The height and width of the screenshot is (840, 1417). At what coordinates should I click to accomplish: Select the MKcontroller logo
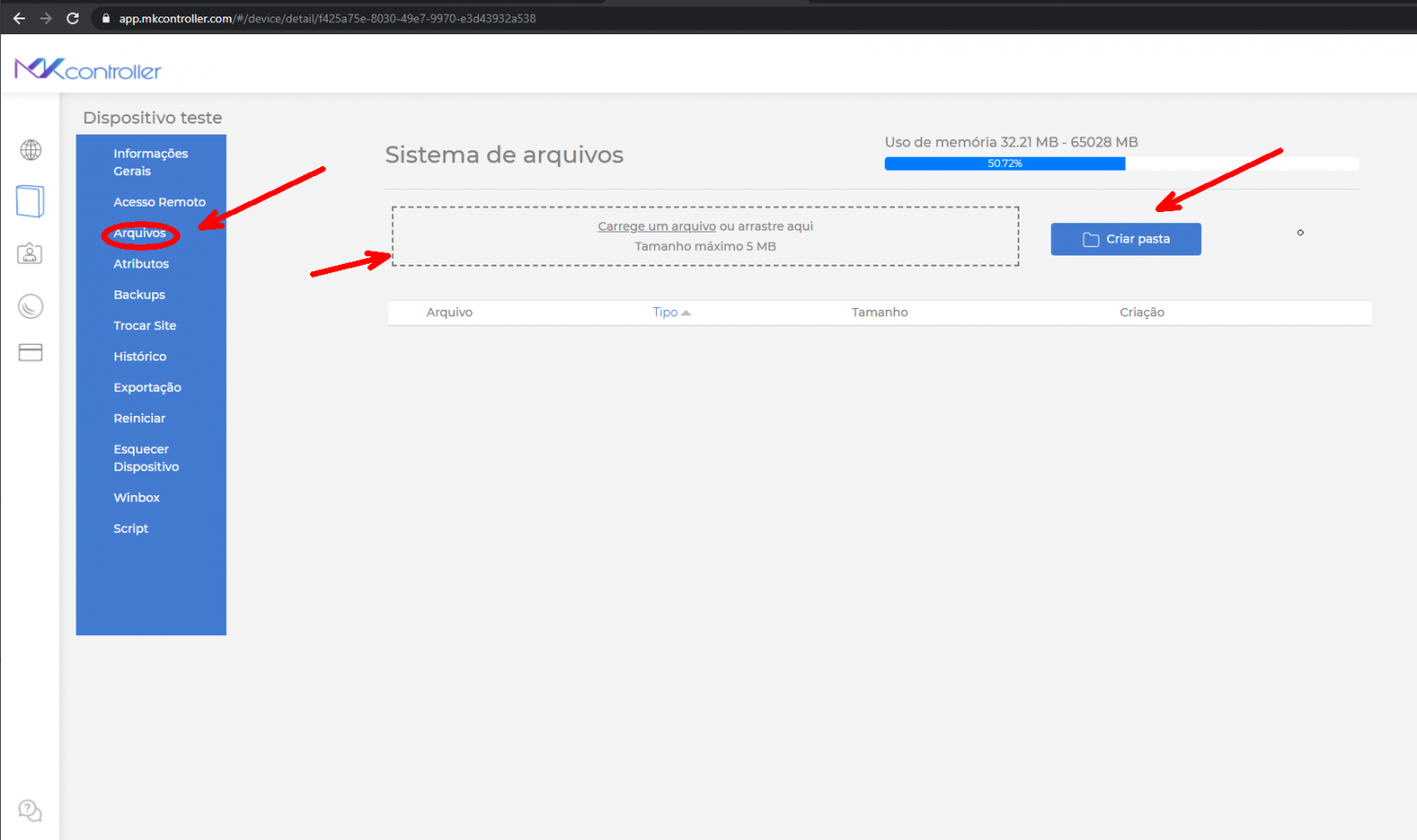click(87, 68)
